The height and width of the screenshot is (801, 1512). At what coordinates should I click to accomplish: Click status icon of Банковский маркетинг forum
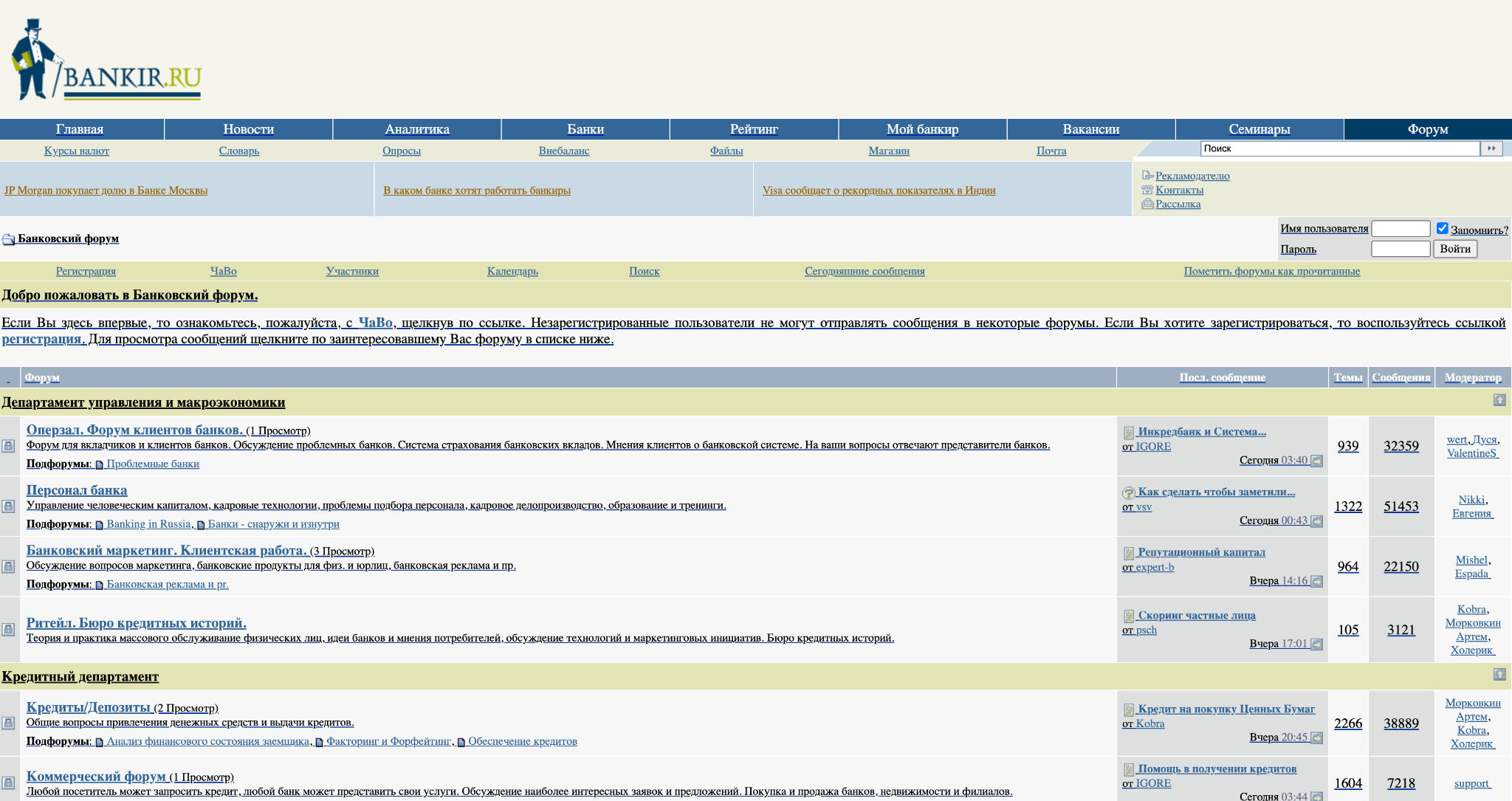coord(8,566)
